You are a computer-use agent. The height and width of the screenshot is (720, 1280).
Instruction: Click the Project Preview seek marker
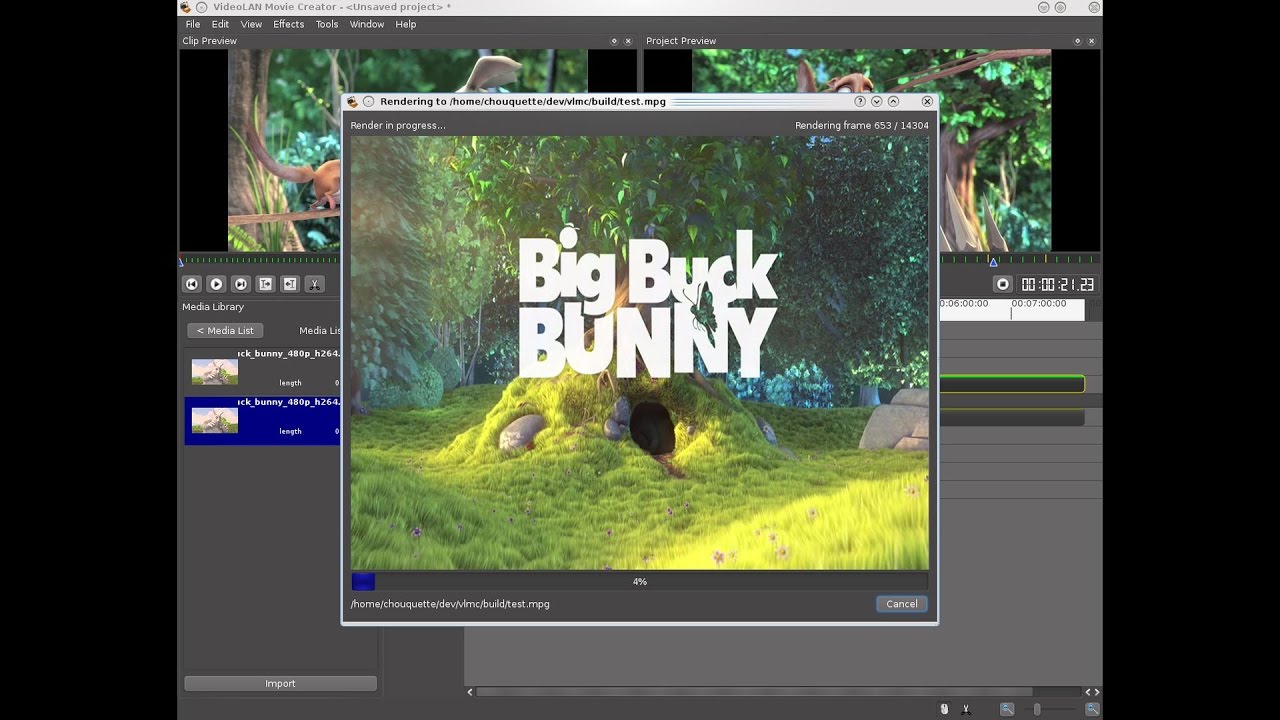(993, 261)
